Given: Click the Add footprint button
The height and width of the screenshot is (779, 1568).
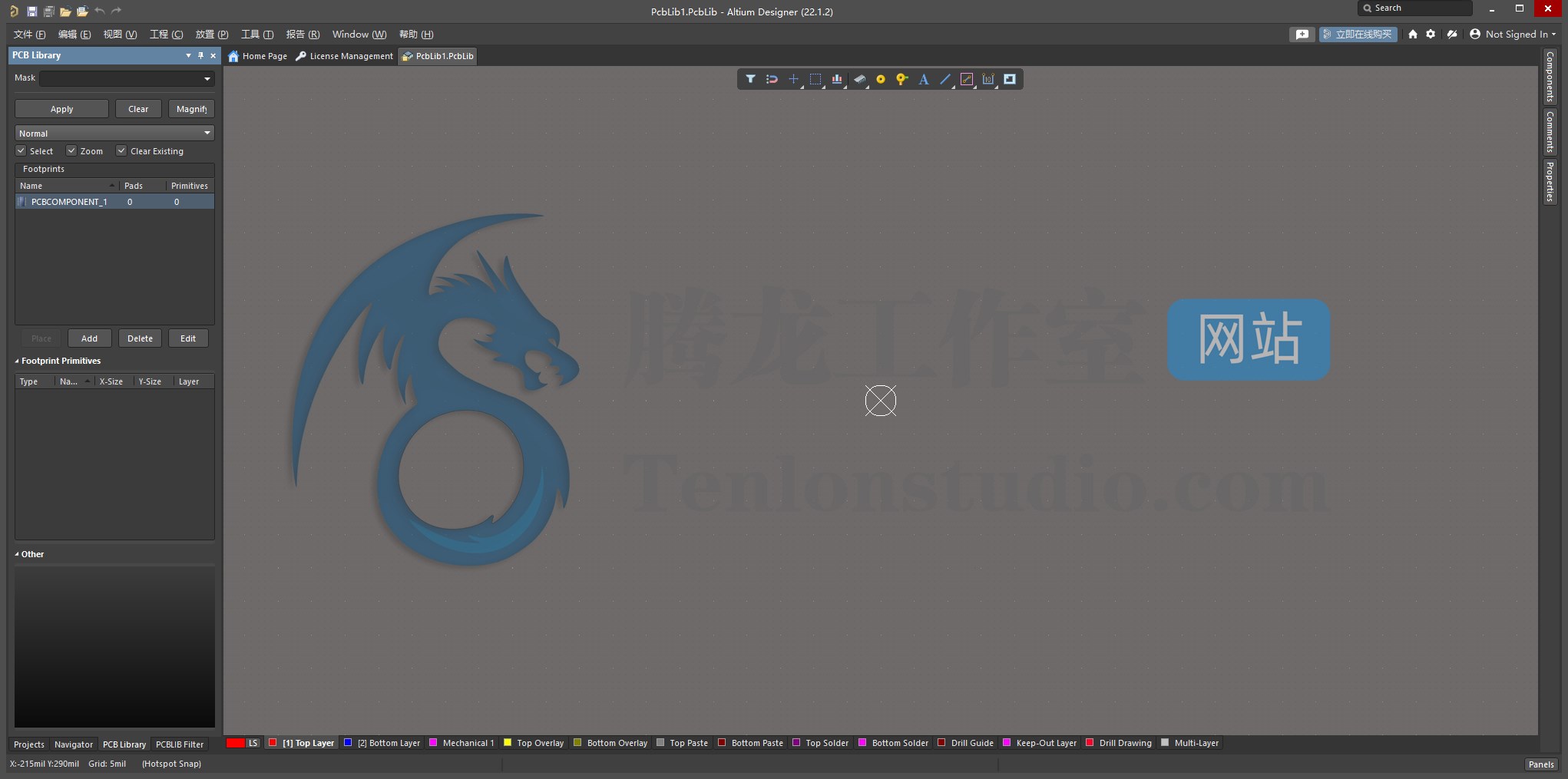Looking at the screenshot, I should 89,338.
